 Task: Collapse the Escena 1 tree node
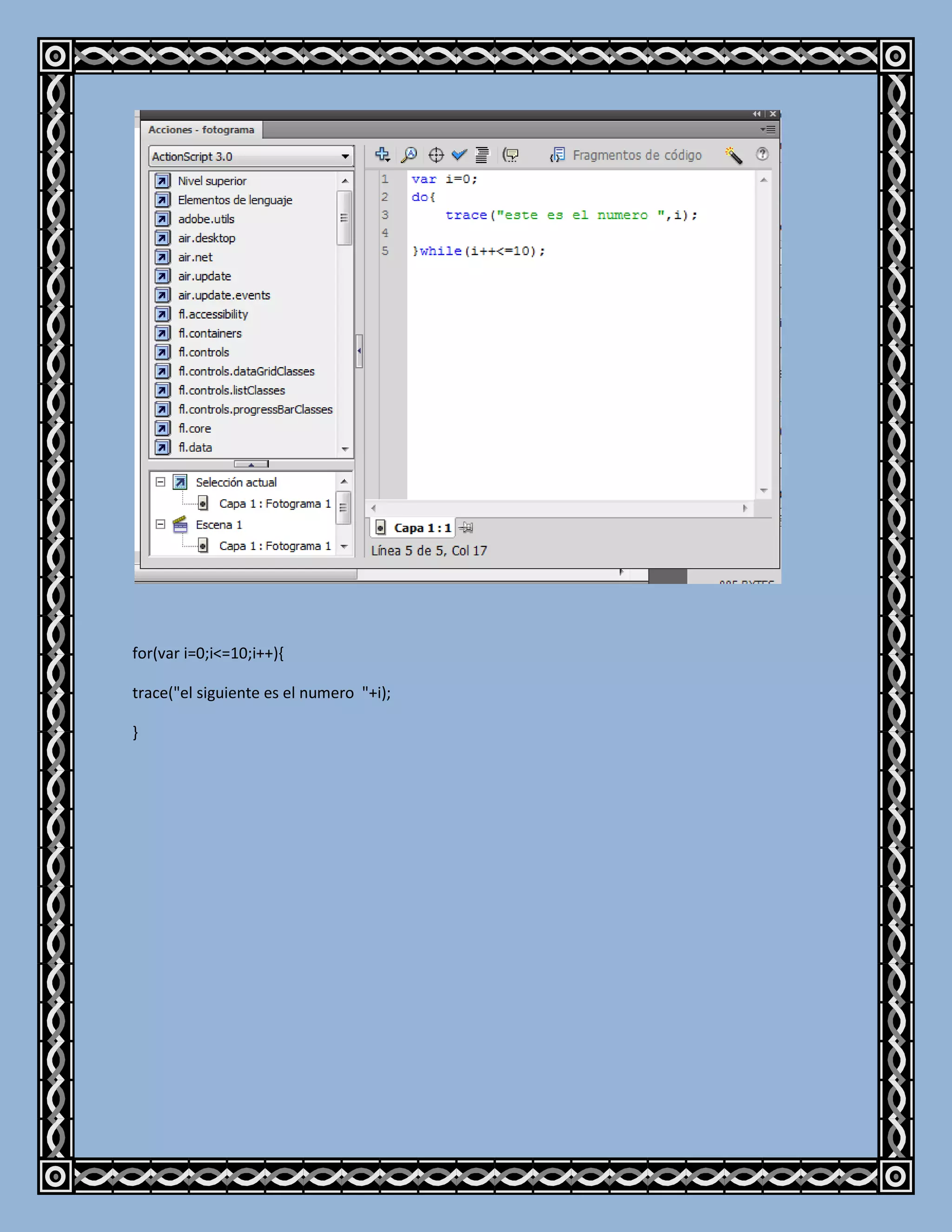(160, 524)
